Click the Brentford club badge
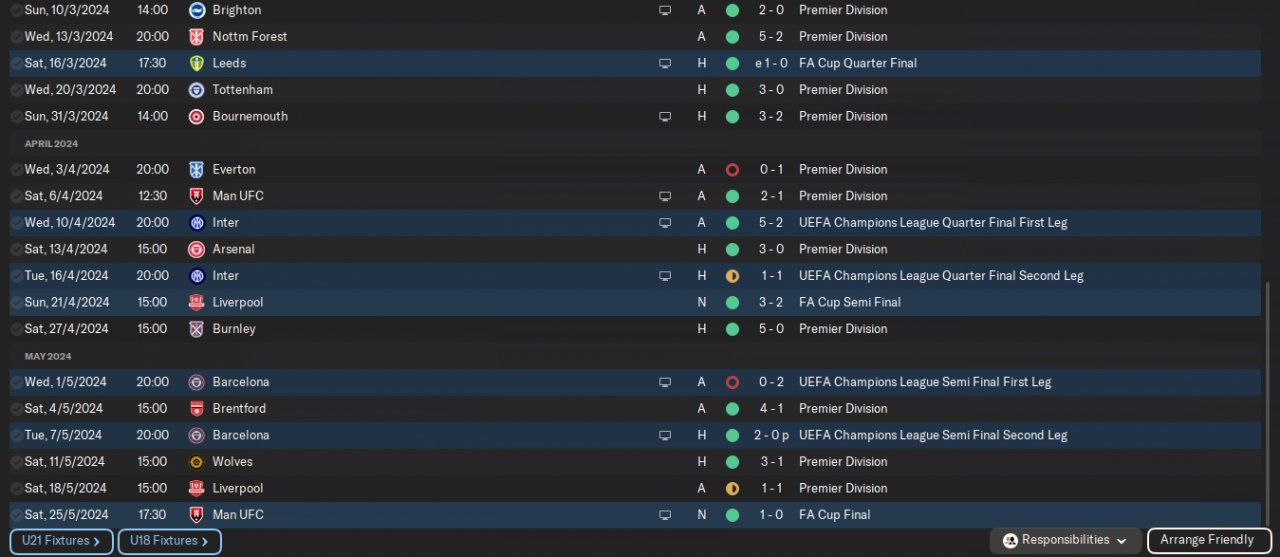1280x557 pixels. coord(197,409)
